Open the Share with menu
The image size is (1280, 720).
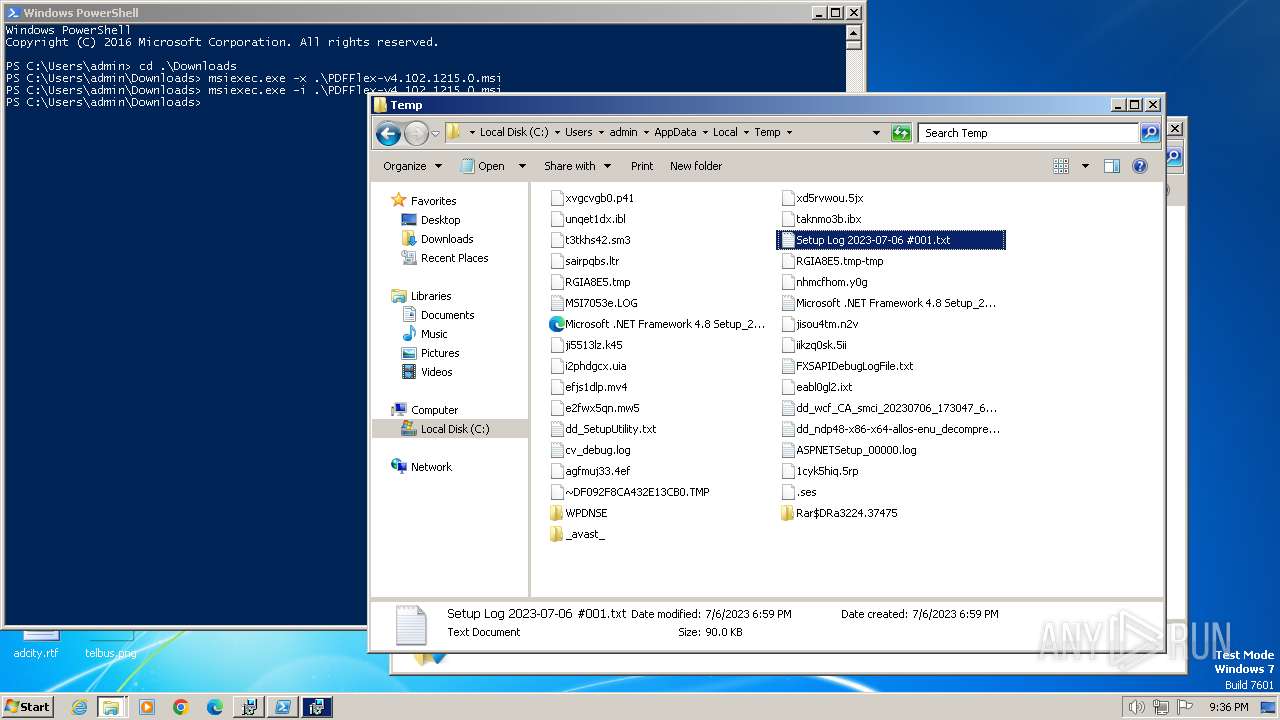[x=576, y=166]
